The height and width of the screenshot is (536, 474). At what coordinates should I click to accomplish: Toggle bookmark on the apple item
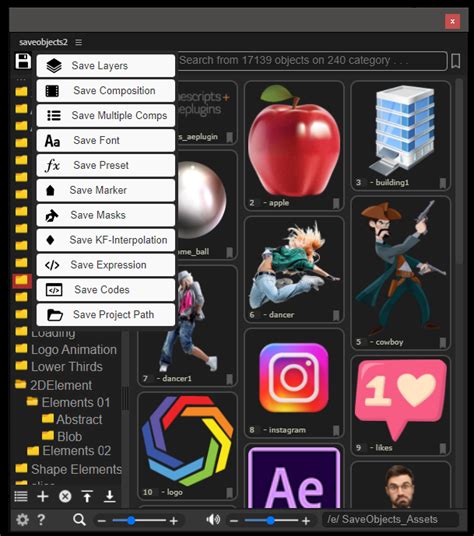click(336, 203)
